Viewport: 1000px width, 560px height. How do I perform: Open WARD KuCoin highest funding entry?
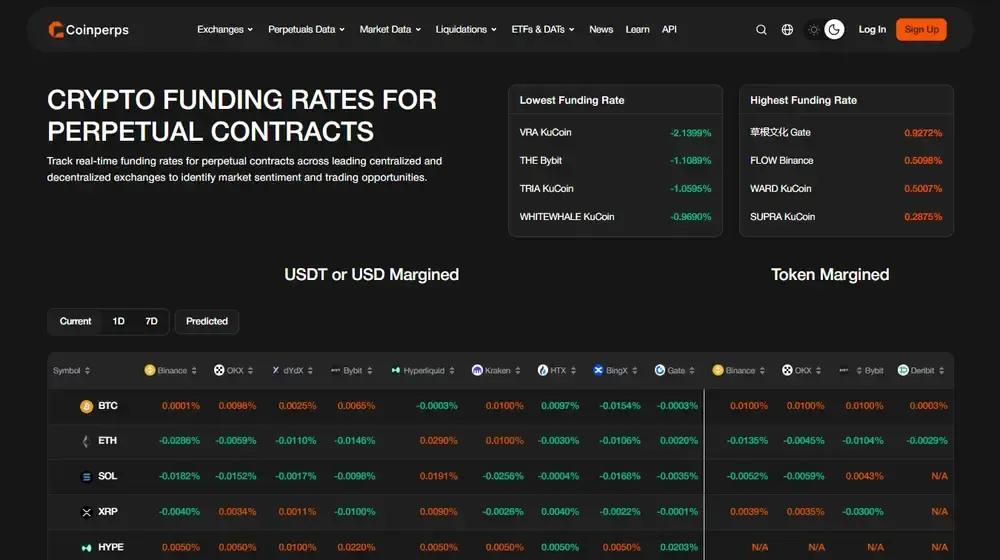(x=846, y=189)
